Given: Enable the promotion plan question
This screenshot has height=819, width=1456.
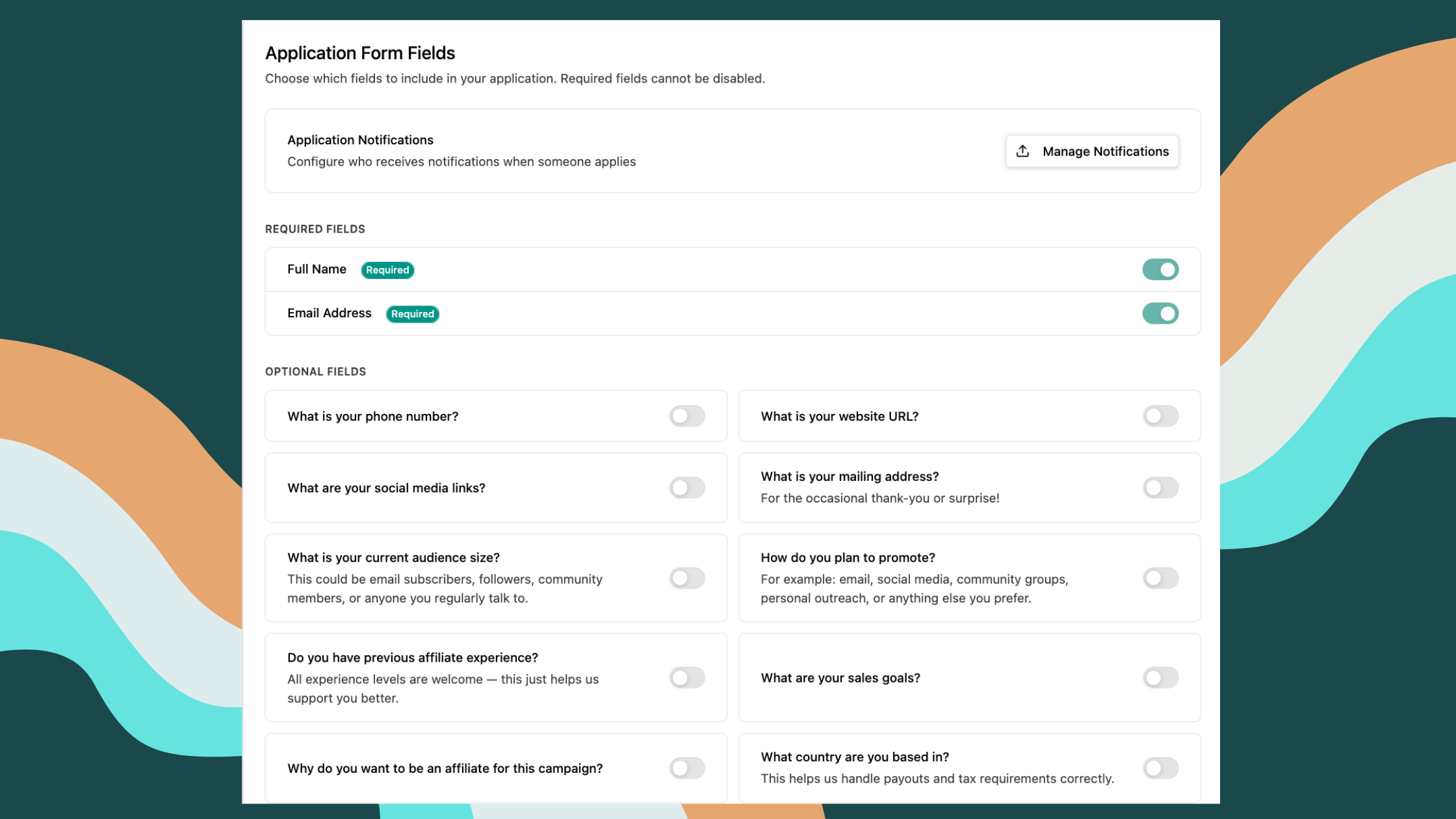Looking at the screenshot, I should (x=1160, y=578).
